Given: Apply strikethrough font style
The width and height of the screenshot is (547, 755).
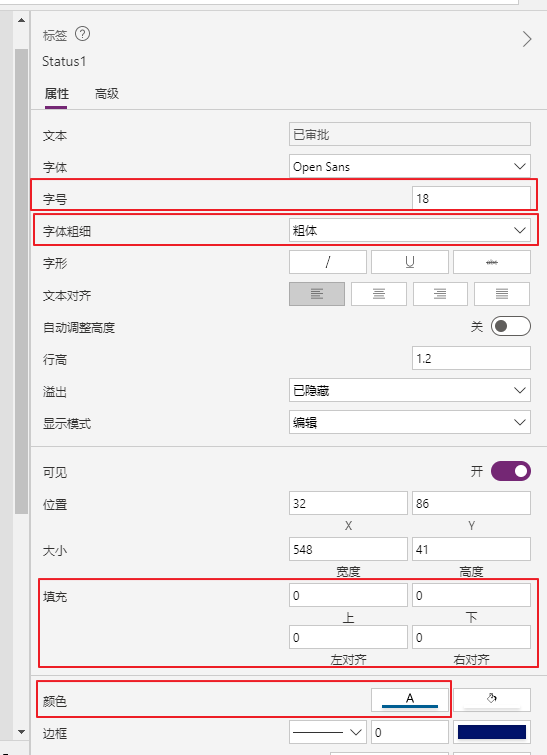Looking at the screenshot, I should tap(492, 262).
